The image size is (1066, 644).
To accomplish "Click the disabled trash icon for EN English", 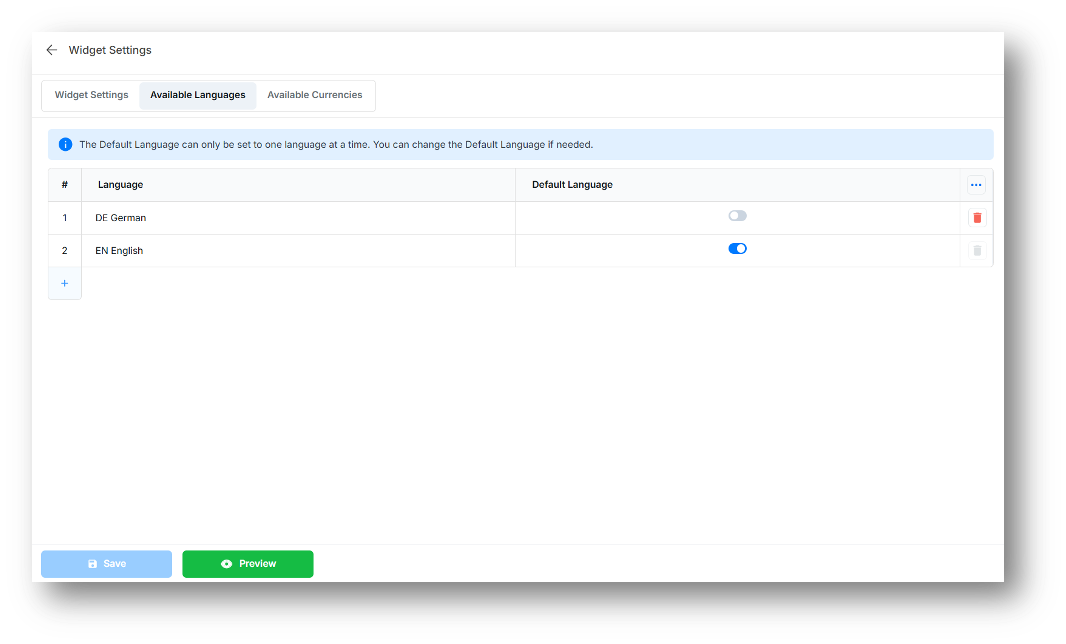I will click(x=976, y=250).
